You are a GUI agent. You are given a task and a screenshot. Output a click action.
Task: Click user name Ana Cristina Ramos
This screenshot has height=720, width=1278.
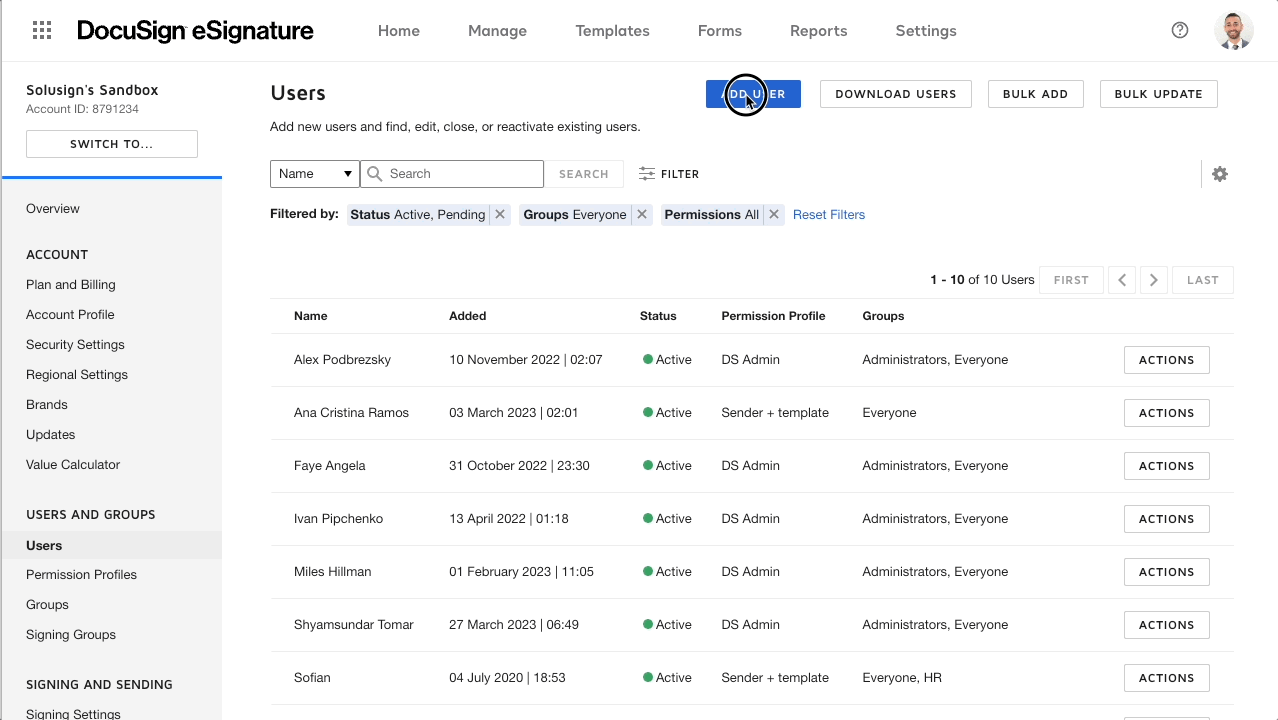tap(351, 413)
